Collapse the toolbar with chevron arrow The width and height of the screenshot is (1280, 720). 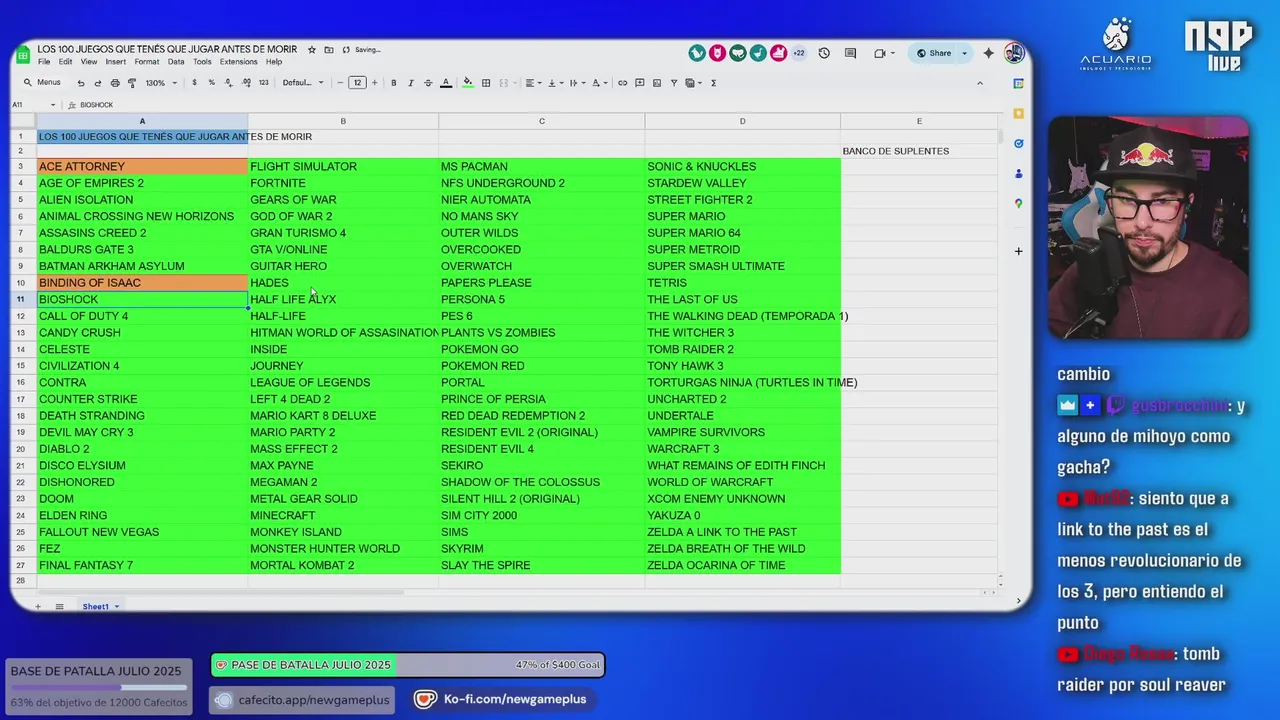pos(980,83)
